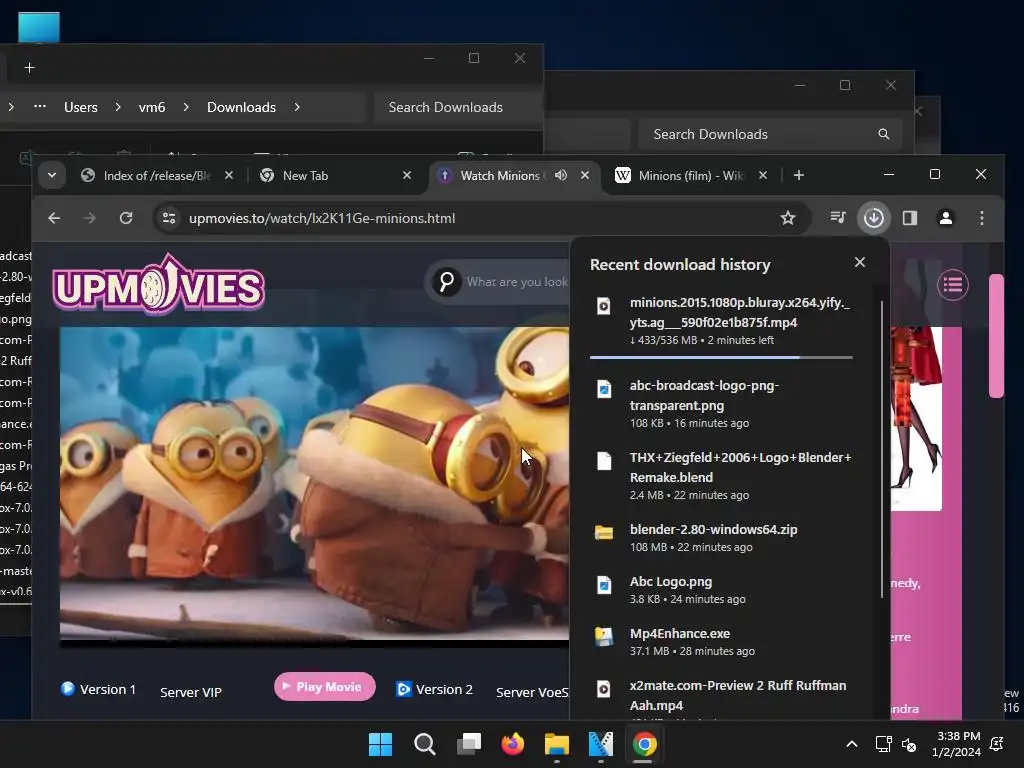The image size is (1024, 768).
Task: Launch Firefox from taskbar
Action: click(x=513, y=744)
